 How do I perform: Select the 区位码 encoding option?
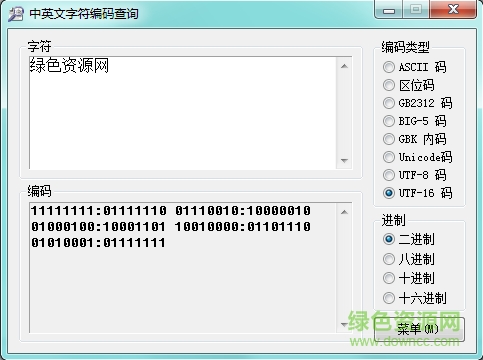click(x=408, y=85)
